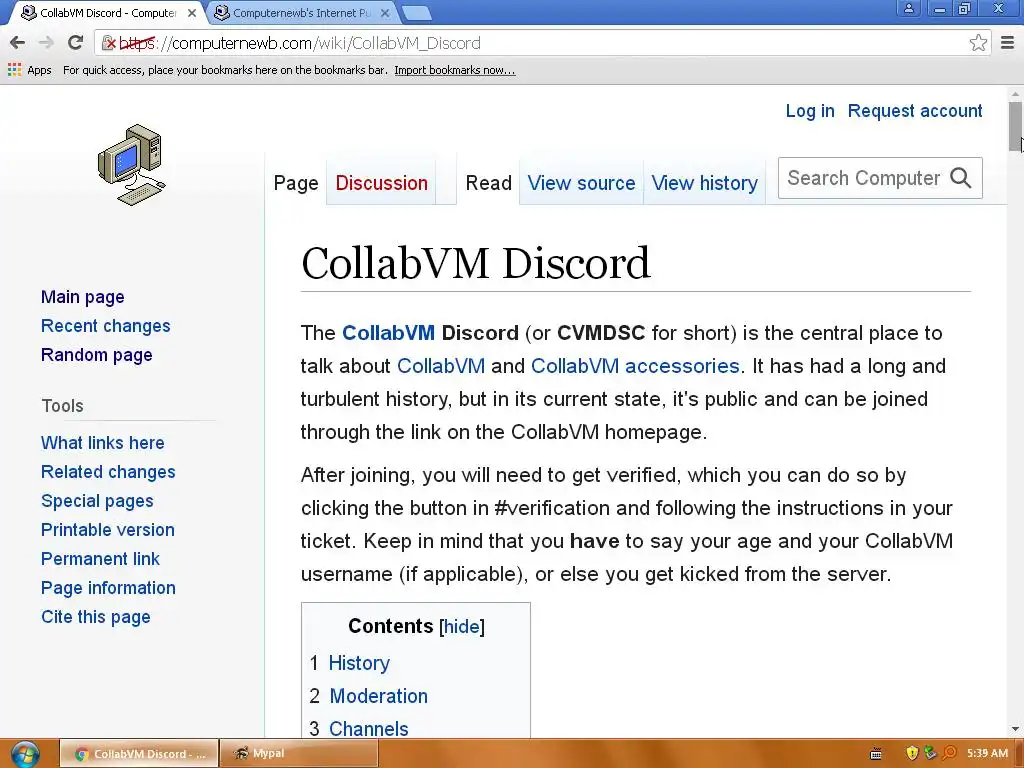Open the Chrome hamburger menu
This screenshot has height=768, width=1024.
click(1007, 43)
